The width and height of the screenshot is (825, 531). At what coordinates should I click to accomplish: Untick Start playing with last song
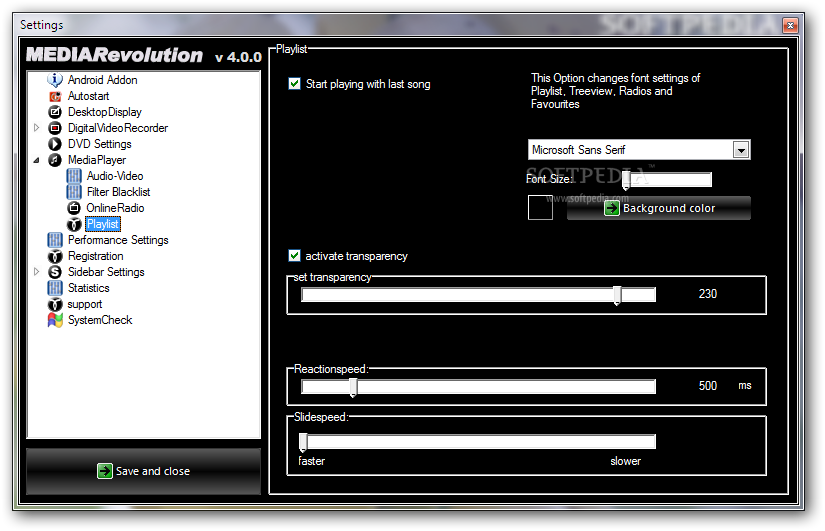click(295, 84)
